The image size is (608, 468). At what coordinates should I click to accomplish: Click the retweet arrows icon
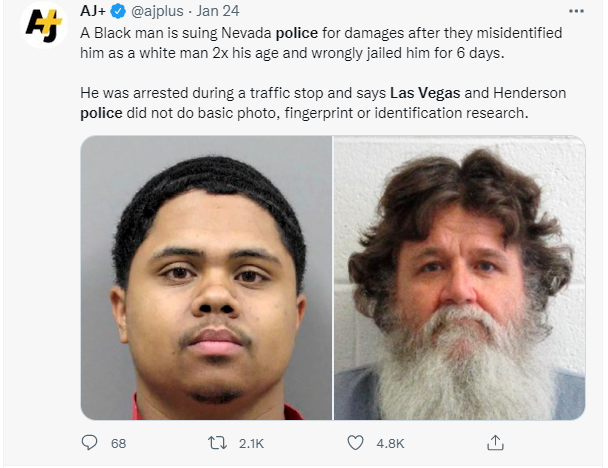click(217, 442)
